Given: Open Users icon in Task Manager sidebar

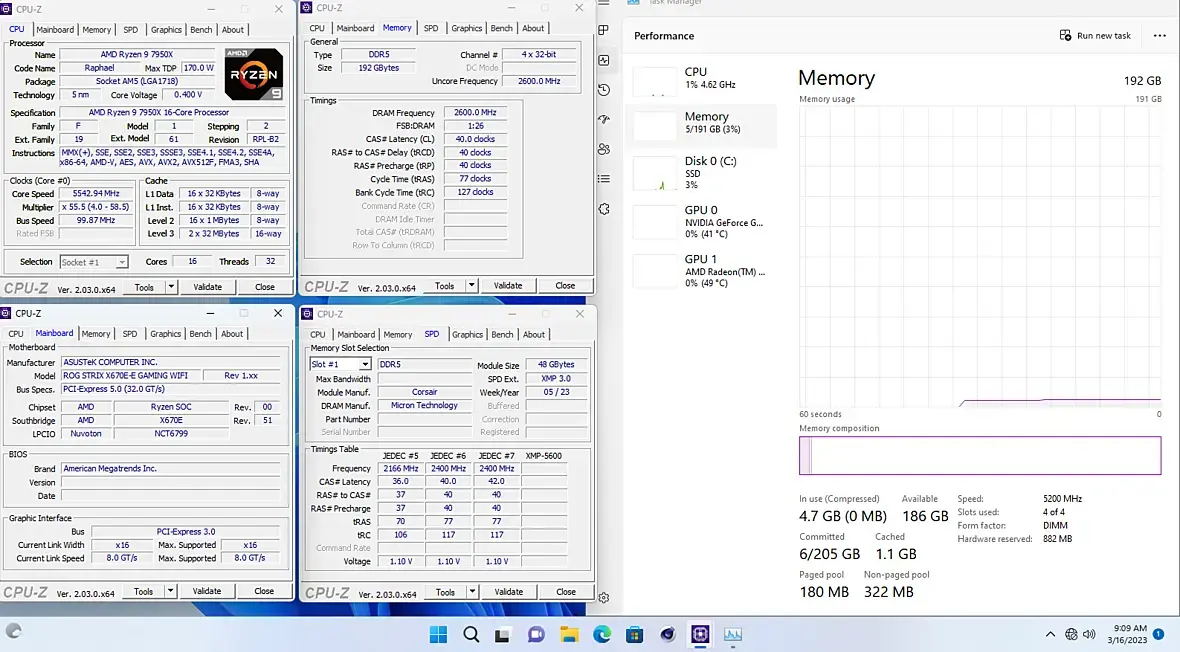Looking at the screenshot, I should (x=604, y=149).
